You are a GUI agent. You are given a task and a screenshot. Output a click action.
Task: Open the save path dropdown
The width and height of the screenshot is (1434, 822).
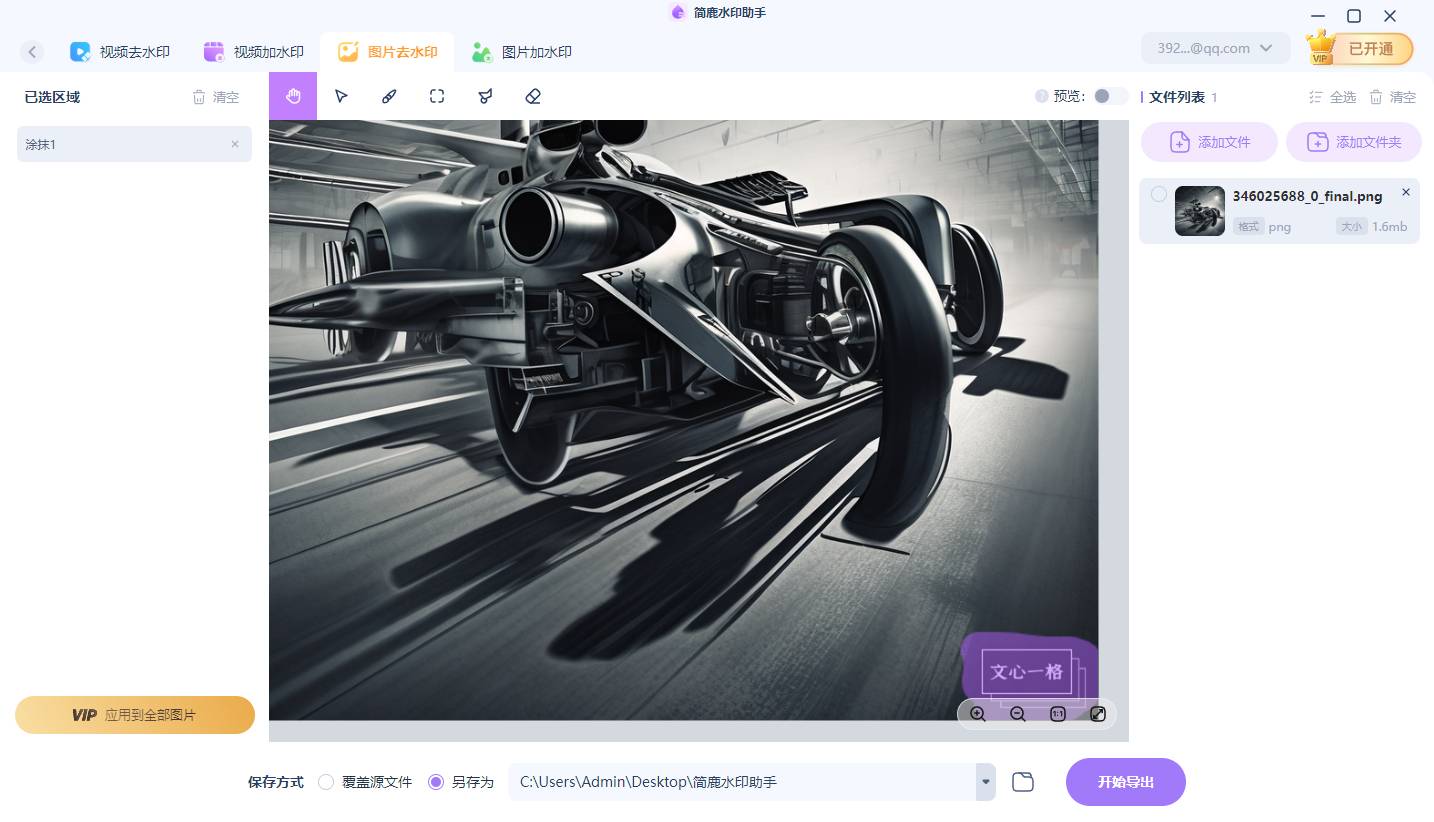[985, 782]
